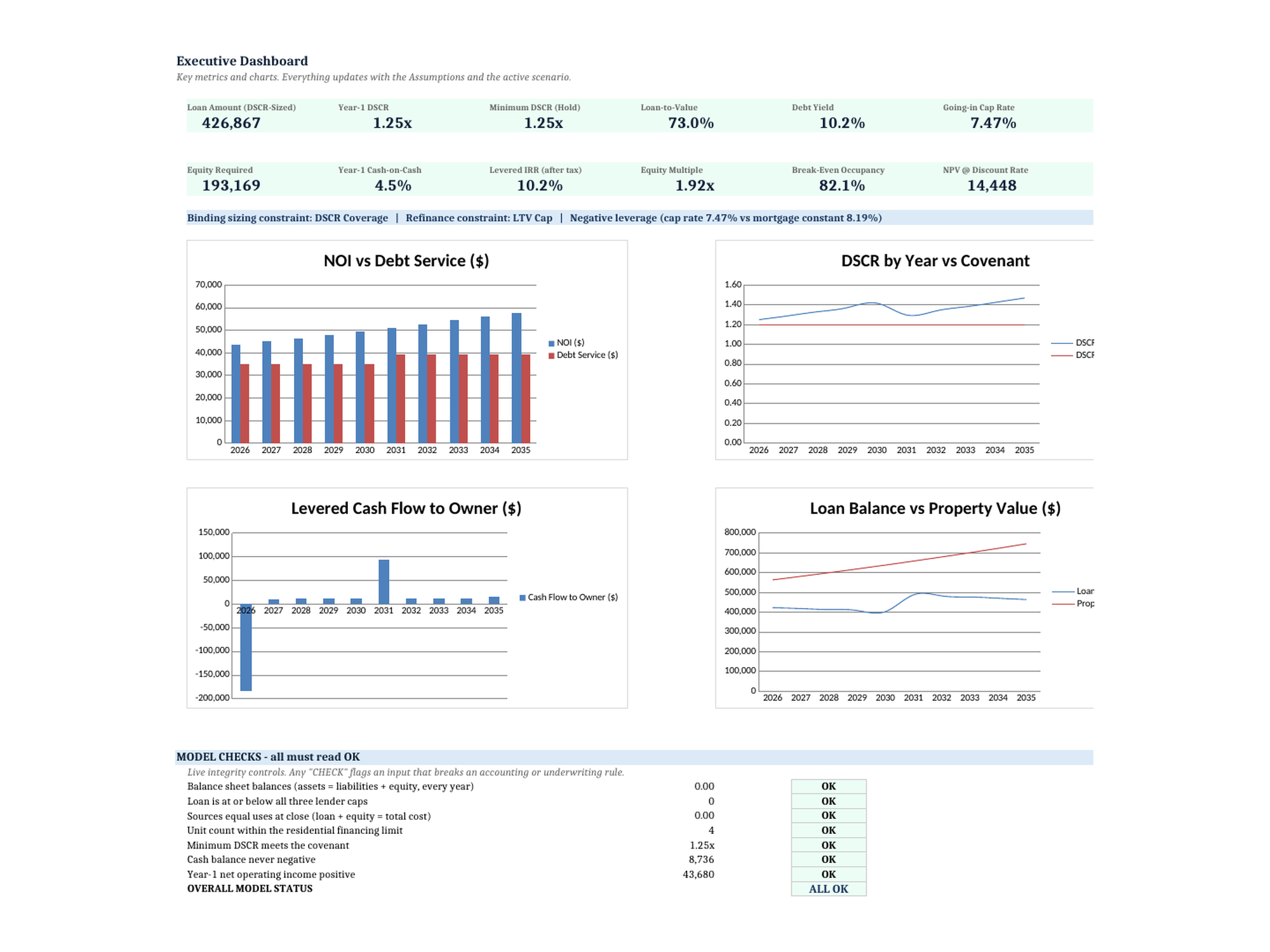Image resolution: width=1270 pixels, height=952 pixels.
Task: Select Sources equal uses at close label
Action: click(x=309, y=816)
